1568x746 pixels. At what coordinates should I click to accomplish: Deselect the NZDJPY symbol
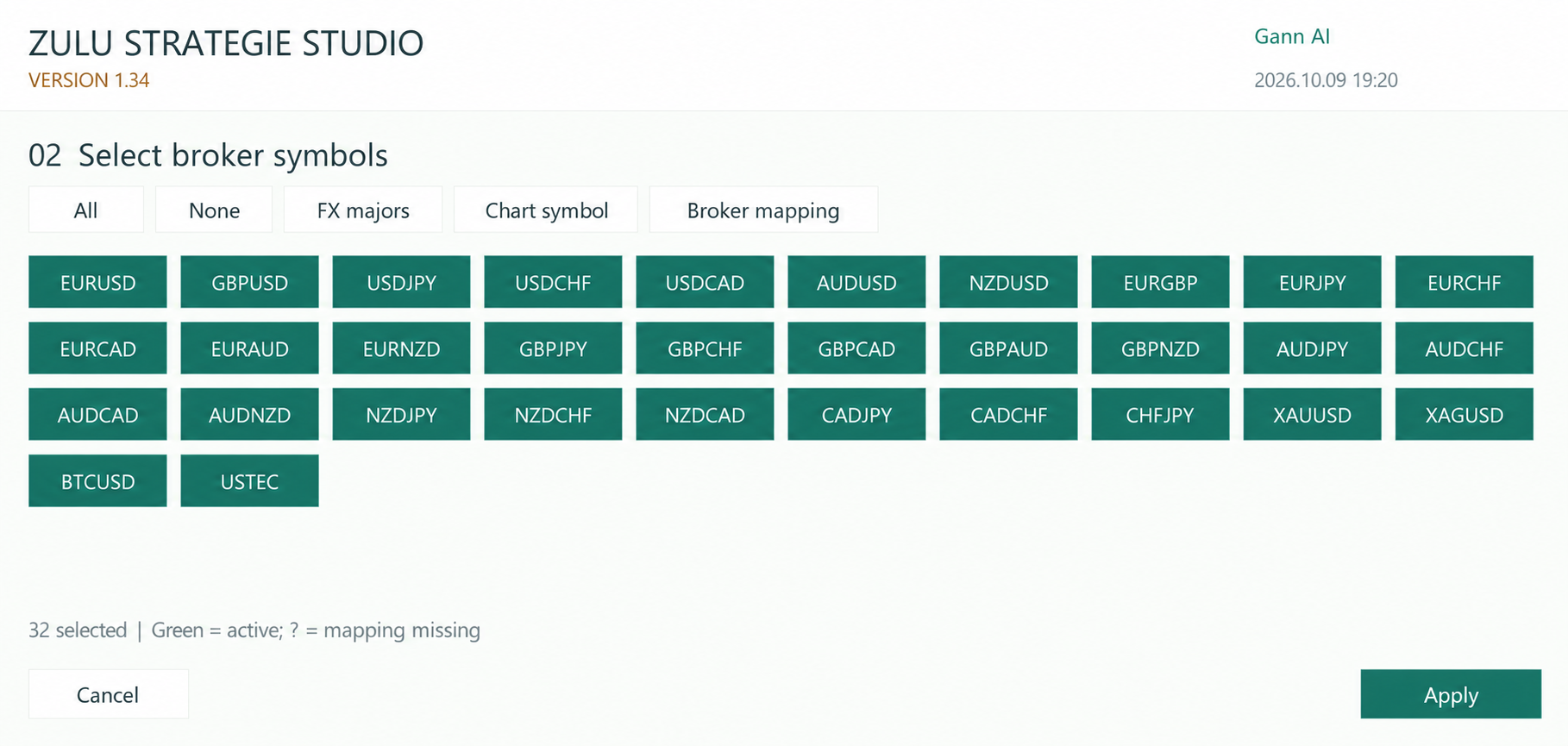(x=401, y=415)
